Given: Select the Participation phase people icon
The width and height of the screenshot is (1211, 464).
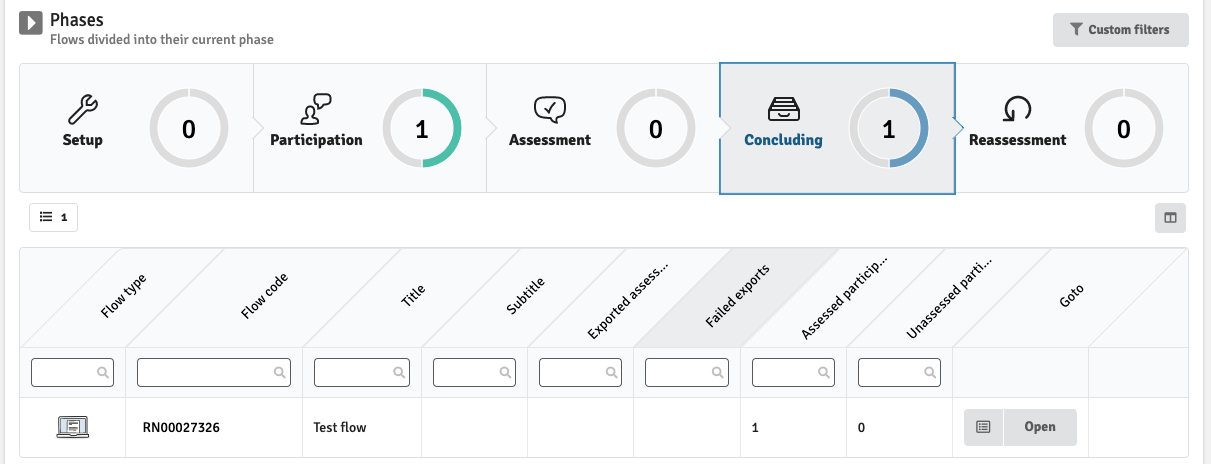Looking at the screenshot, I should pos(316,107).
